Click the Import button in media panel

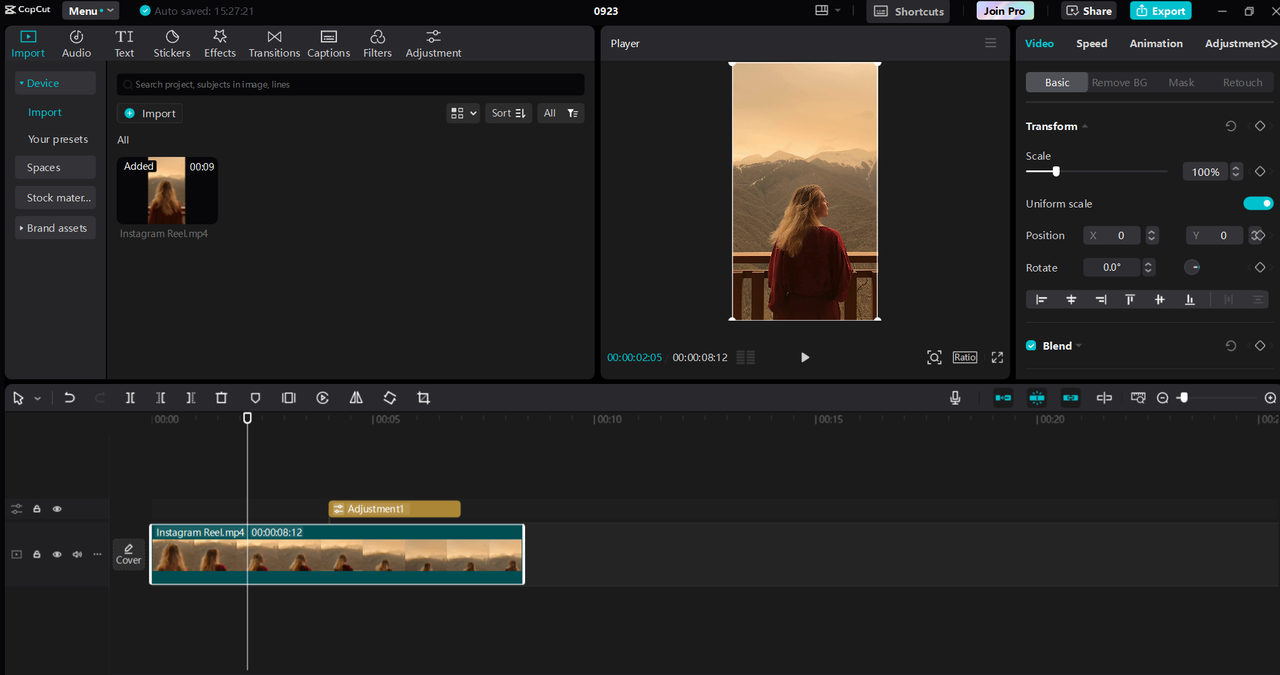150,113
